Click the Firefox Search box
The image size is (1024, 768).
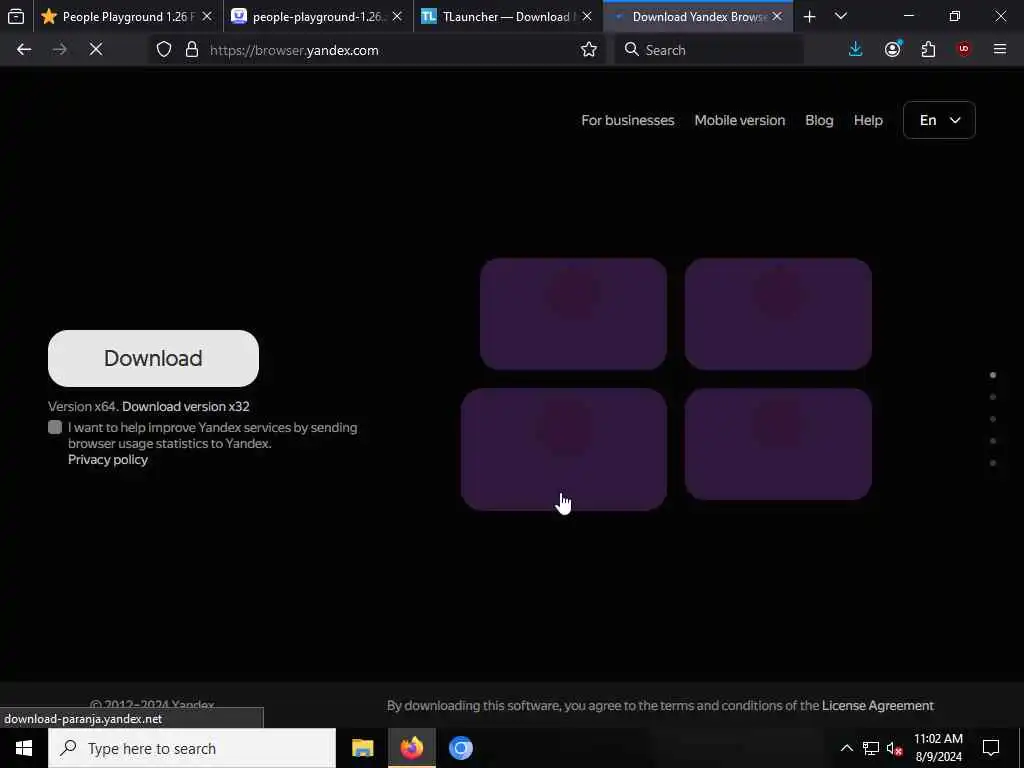pos(709,50)
